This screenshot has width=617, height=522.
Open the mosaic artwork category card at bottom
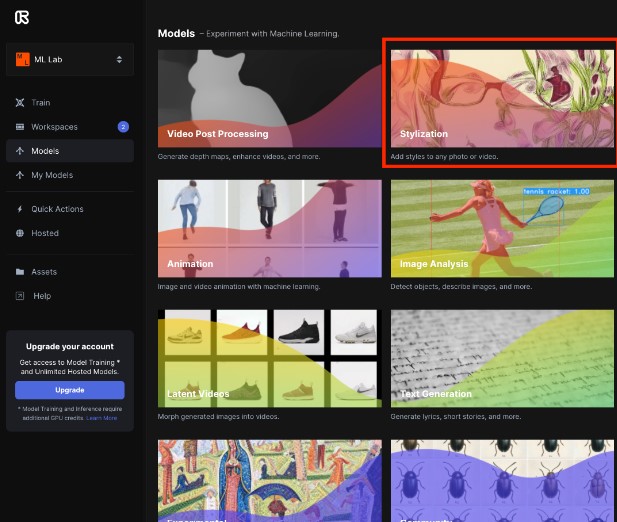pyautogui.click(x=270, y=481)
